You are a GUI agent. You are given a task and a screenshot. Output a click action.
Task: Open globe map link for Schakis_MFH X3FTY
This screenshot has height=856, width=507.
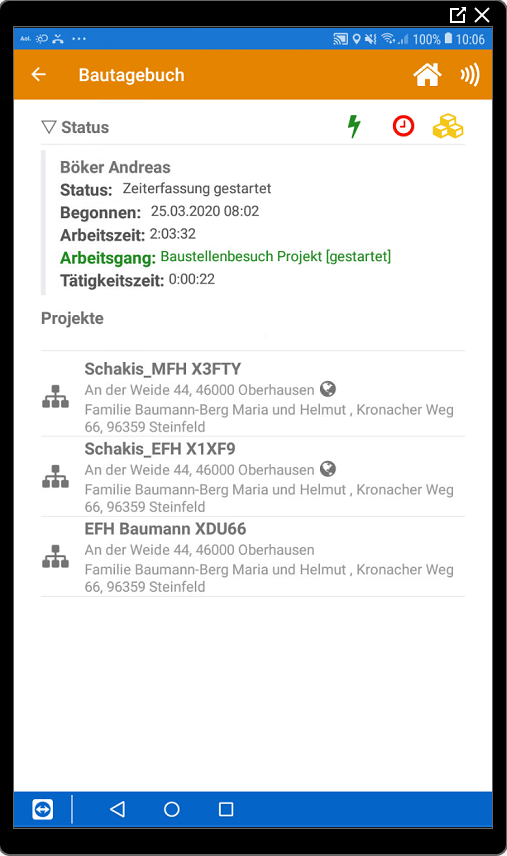click(327, 389)
